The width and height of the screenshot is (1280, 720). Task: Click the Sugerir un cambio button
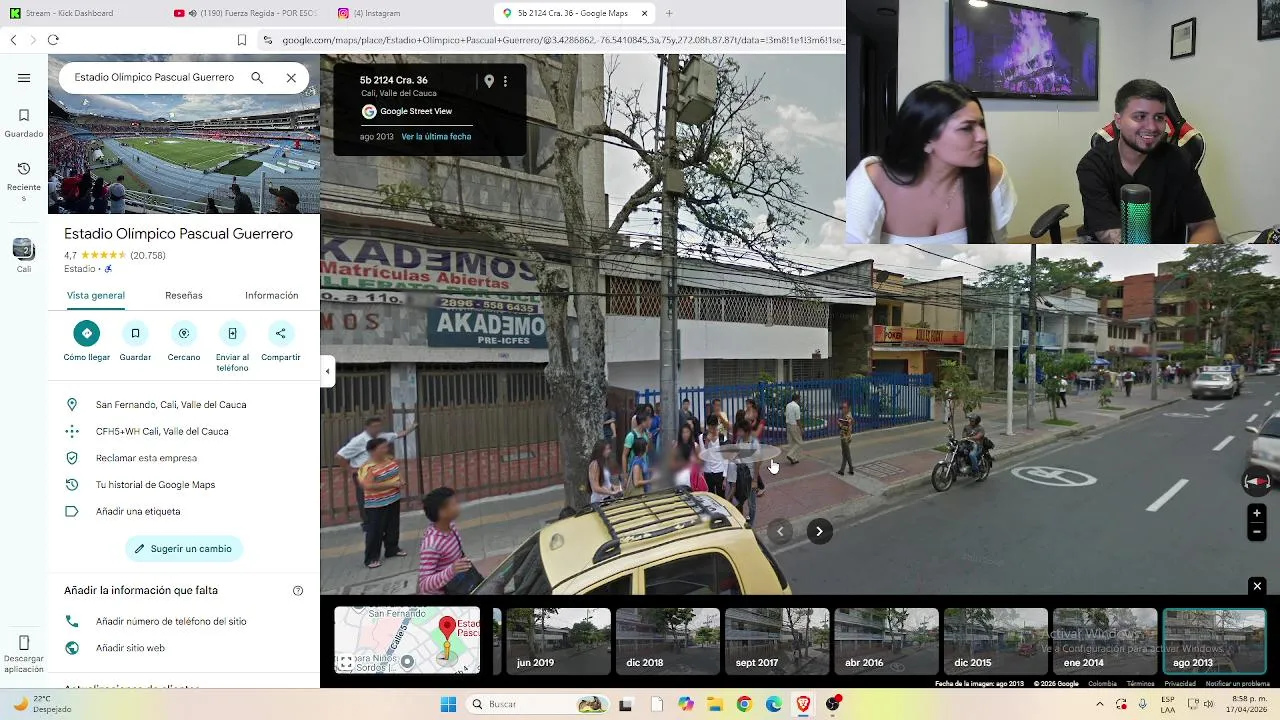pos(184,549)
